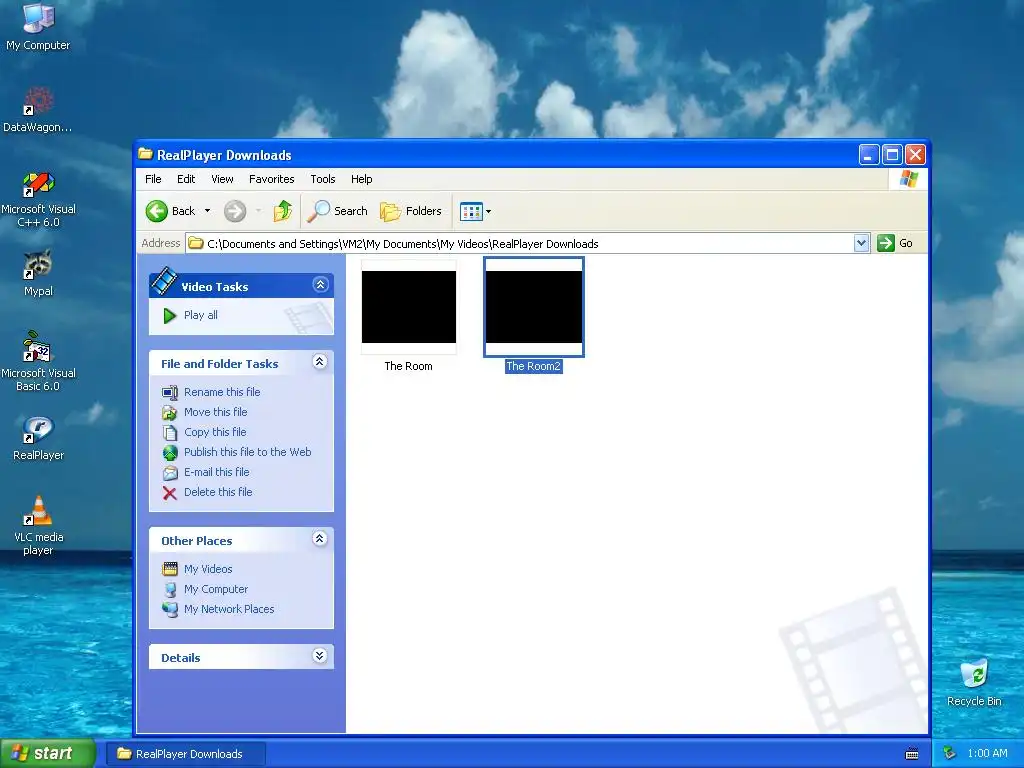Image resolution: width=1024 pixels, height=768 pixels.
Task: Click the Windows Start button
Action: tap(48, 753)
